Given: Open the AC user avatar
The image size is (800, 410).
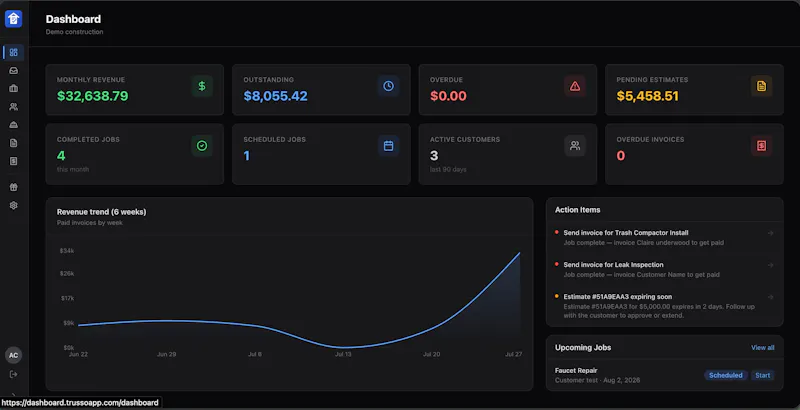Looking at the screenshot, I should (x=14, y=355).
